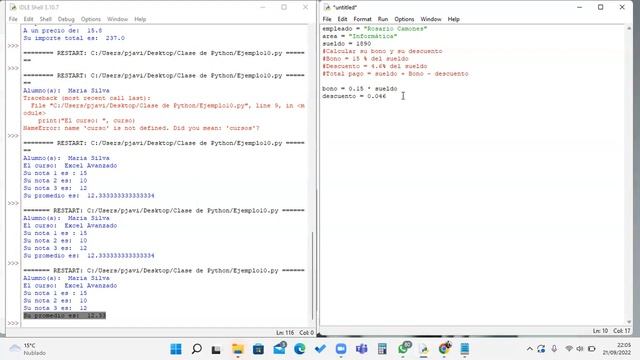Click the editor scrollbar up arrow
The height and width of the screenshot is (360, 640).
coord(629,29)
